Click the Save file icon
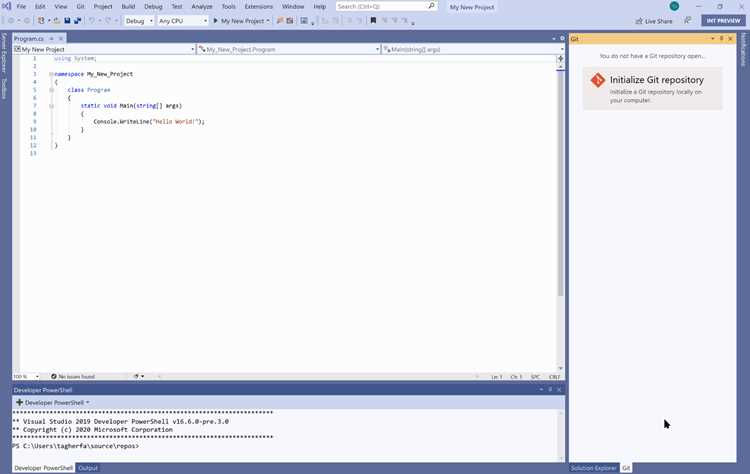 pyautogui.click(x=67, y=21)
